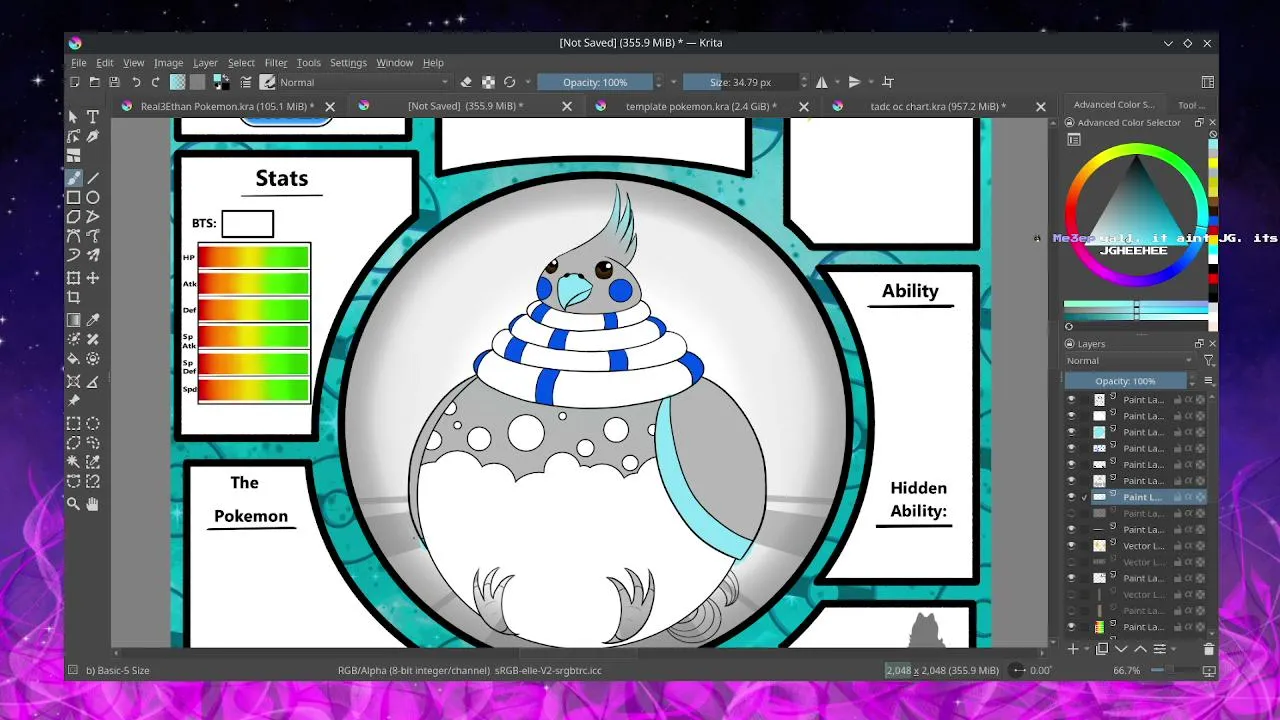Toggle lock on the selected Paint layer
This screenshot has height=720, width=1280.
[x=1177, y=497]
